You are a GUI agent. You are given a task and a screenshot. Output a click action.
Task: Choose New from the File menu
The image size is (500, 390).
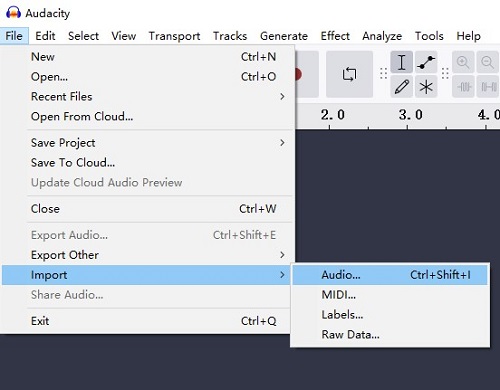148,57
